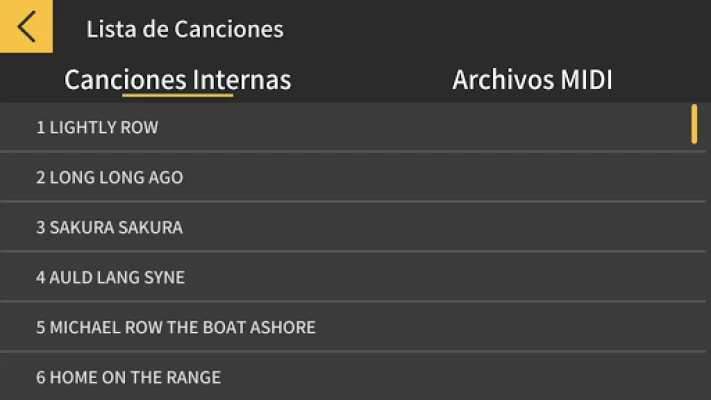Click the yellow underline below Canciones Internas
Image resolution: width=711 pixels, height=400 pixels.
tap(178, 96)
